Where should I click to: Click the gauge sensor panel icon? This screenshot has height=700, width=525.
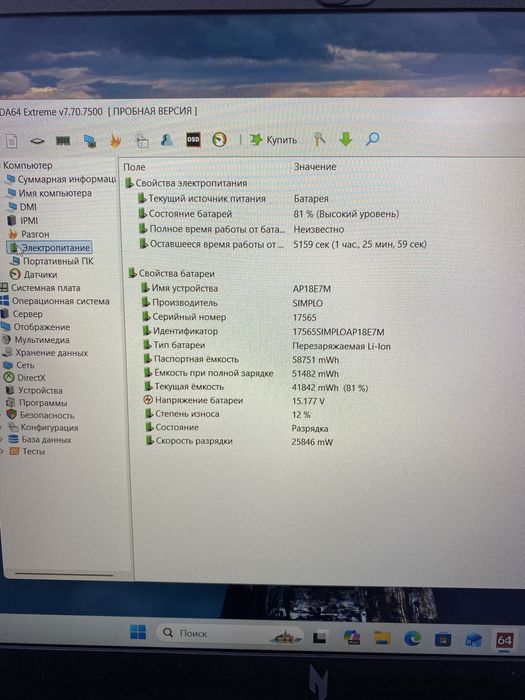(x=219, y=140)
